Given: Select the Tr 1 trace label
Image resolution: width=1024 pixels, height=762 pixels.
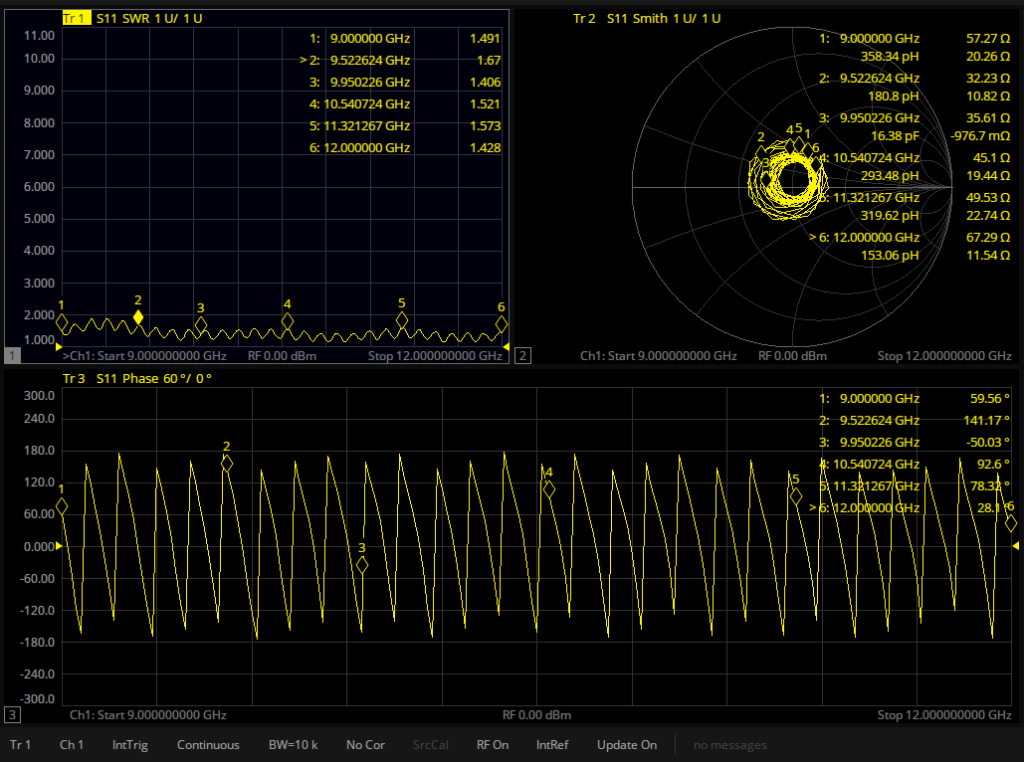Looking at the screenshot, I should 76,18.
